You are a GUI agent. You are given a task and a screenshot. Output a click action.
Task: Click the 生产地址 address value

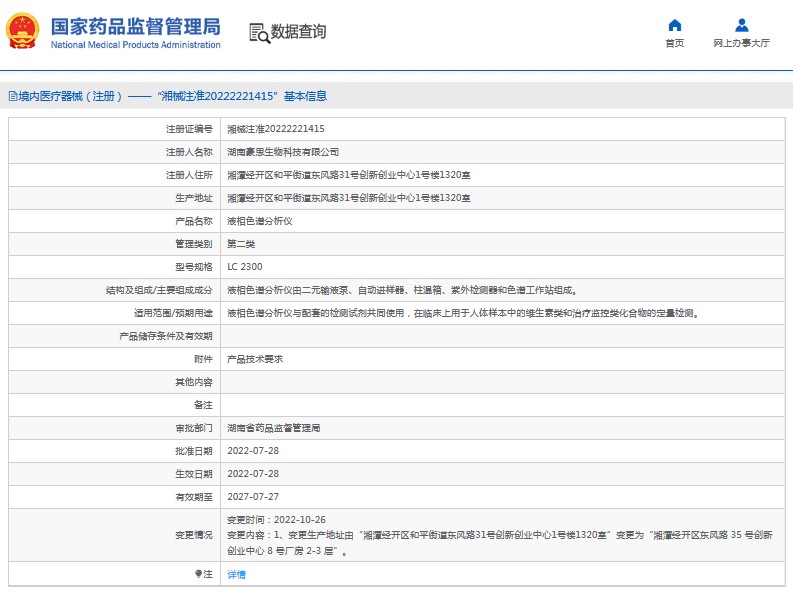pos(348,198)
